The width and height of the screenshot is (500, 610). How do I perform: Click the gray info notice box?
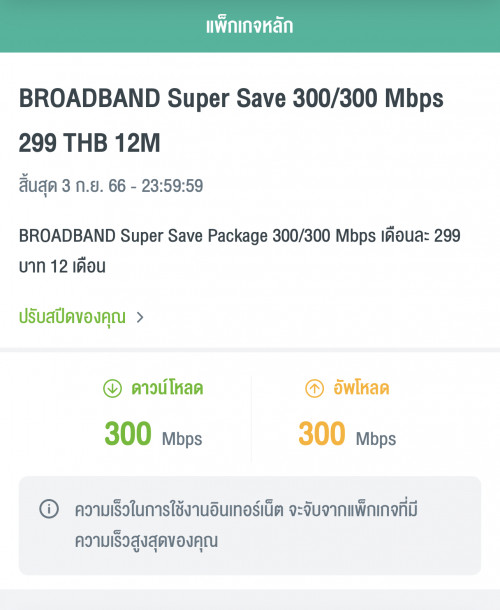250,526
